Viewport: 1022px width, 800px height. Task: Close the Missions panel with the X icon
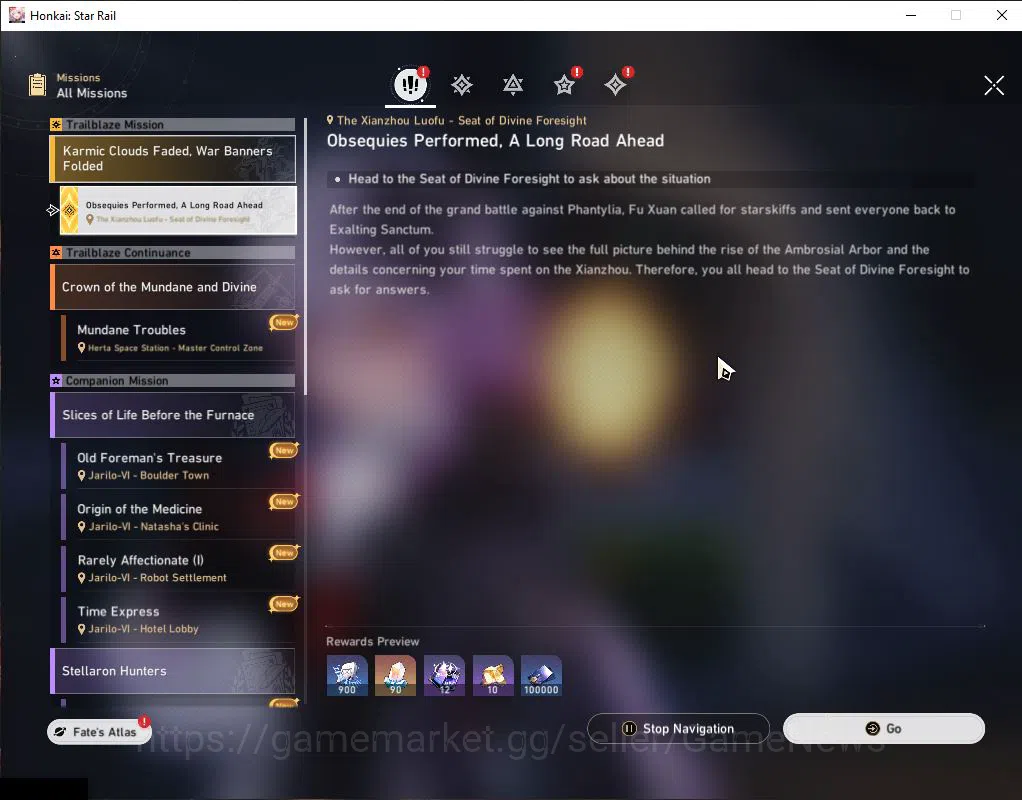[994, 85]
